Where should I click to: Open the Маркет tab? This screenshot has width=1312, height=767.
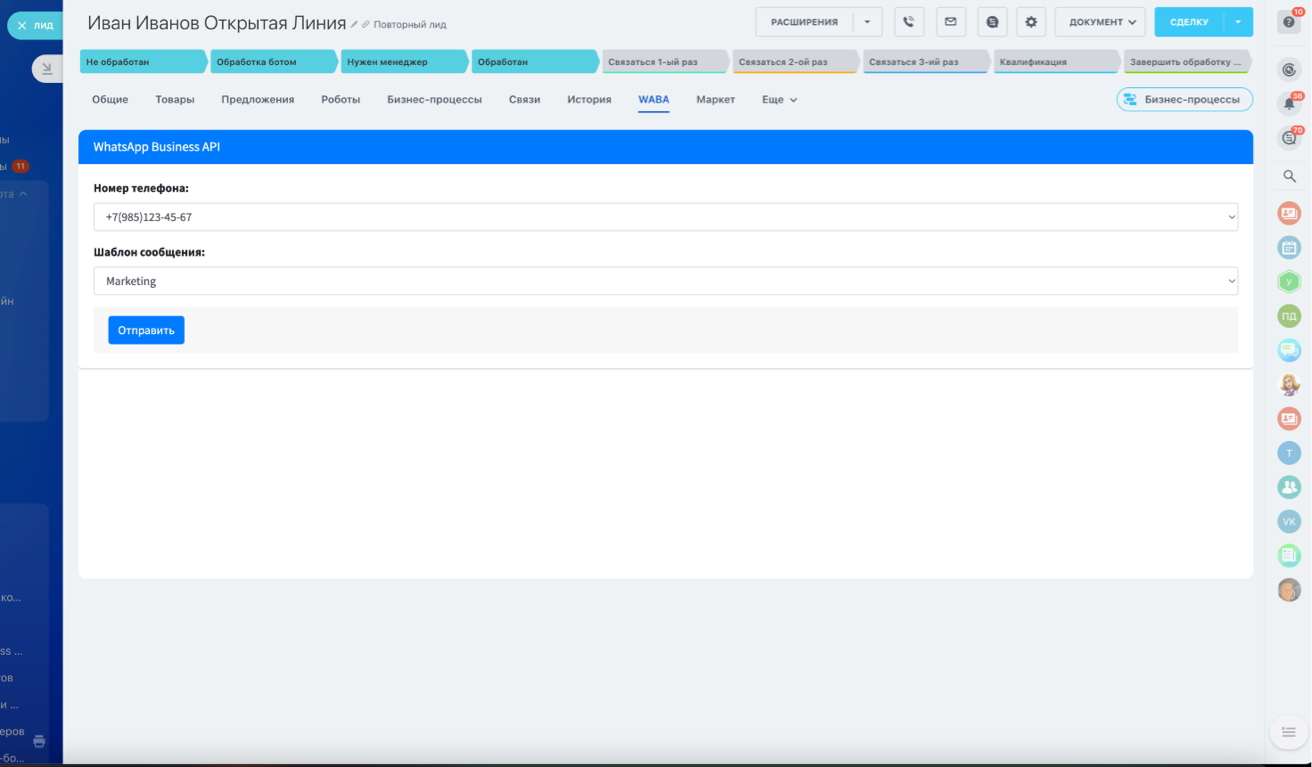716,100
